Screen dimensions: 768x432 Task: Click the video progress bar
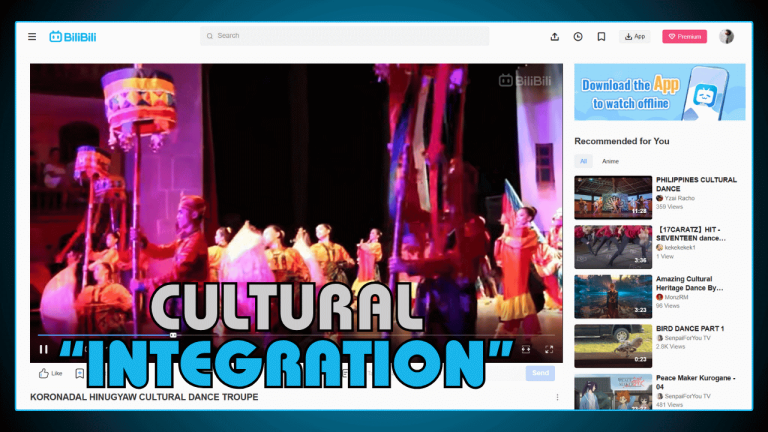[300, 335]
